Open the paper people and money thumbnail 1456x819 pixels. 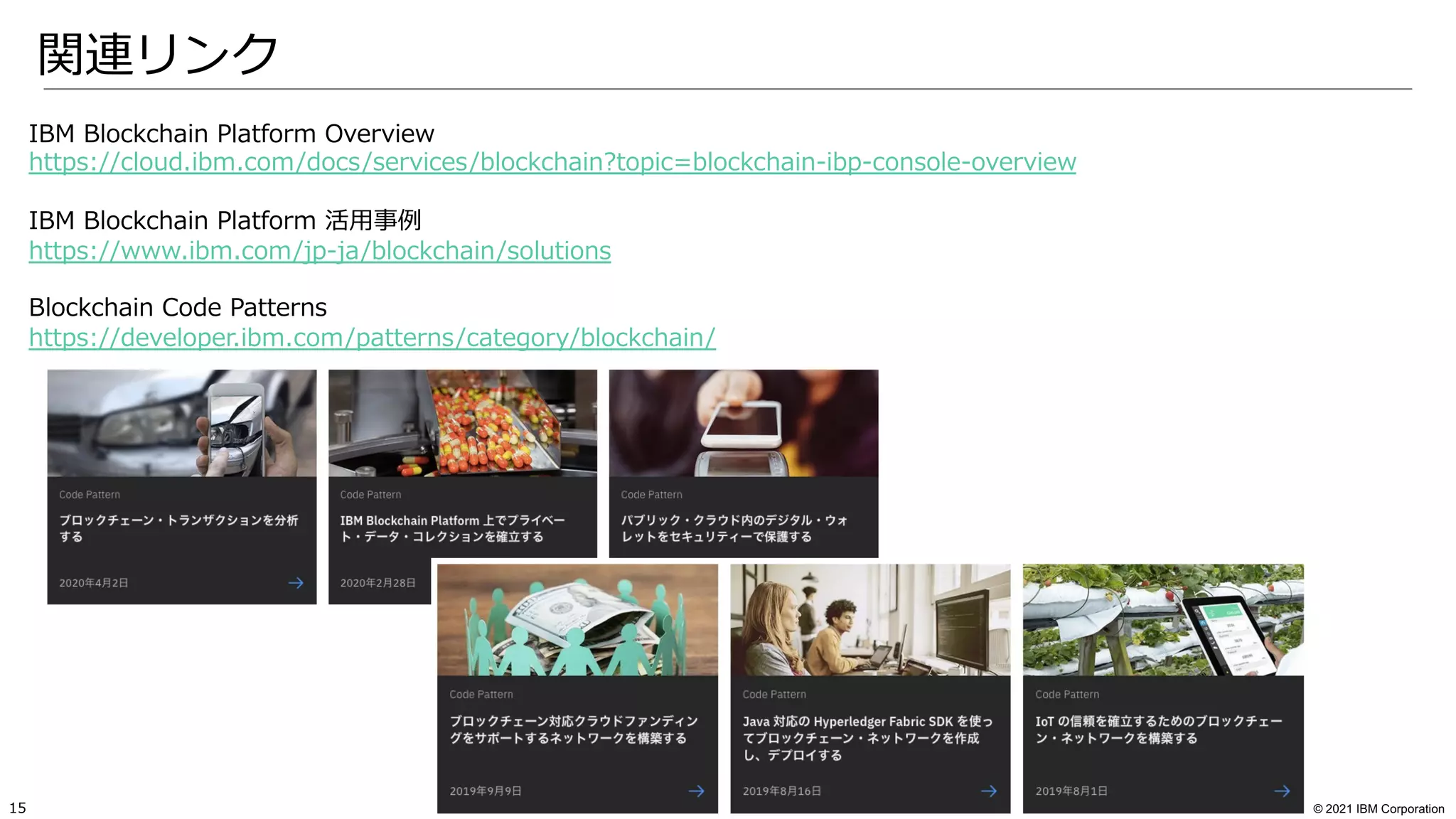(x=577, y=620)
